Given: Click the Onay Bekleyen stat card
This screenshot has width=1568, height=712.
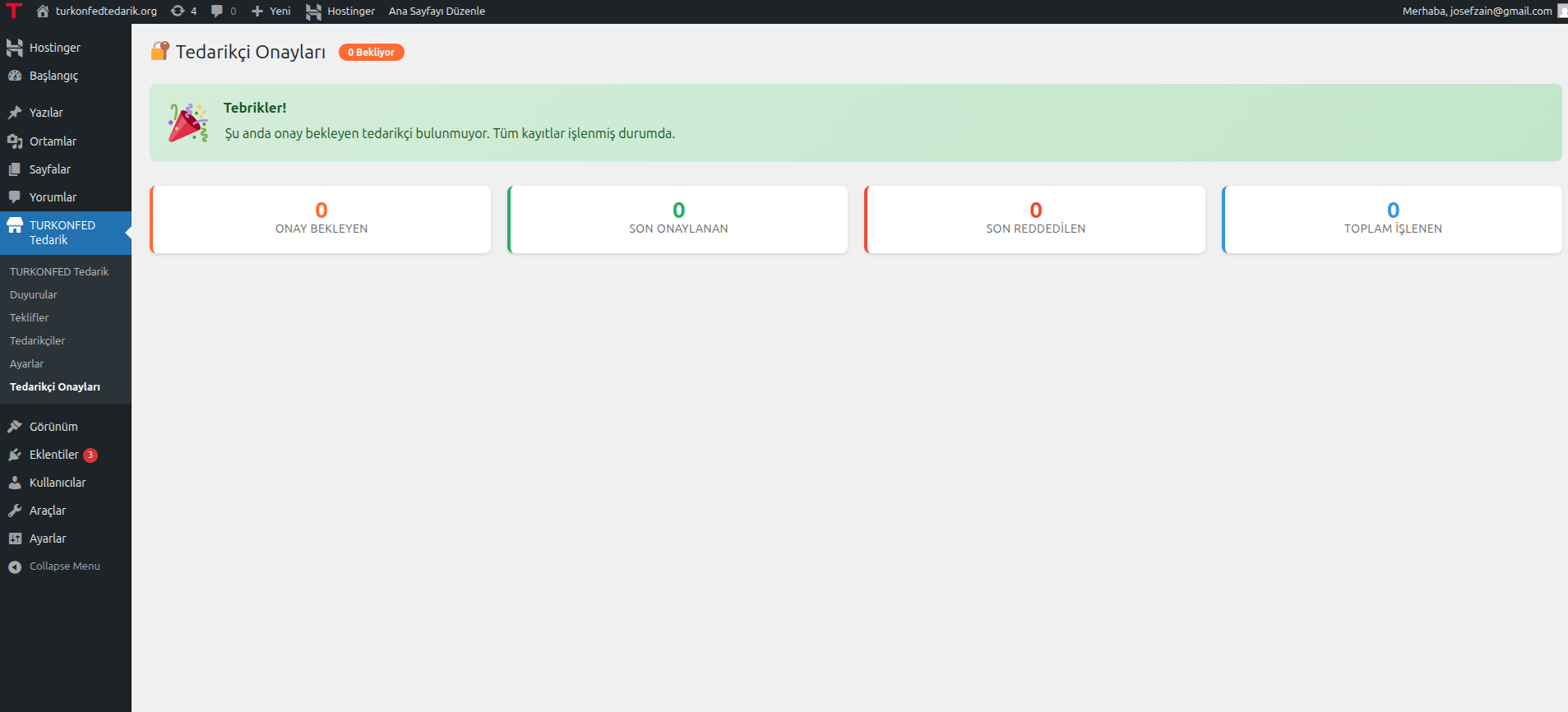Looking at the screenshot, I should coord(321,220).
